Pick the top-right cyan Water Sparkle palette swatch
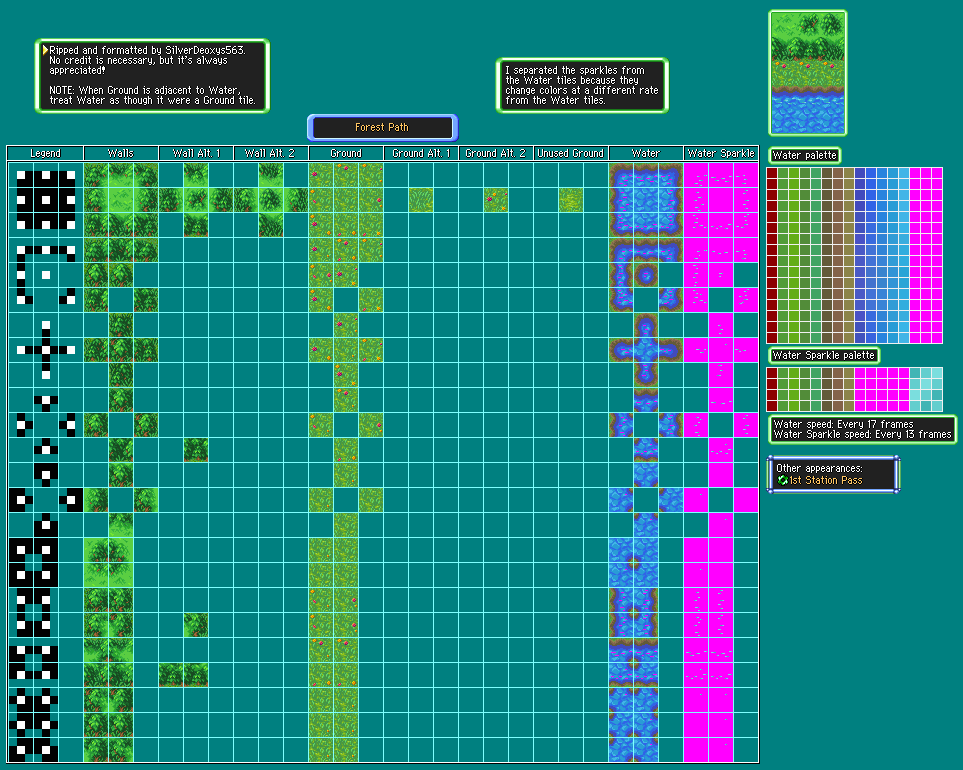 click(937, 373)
